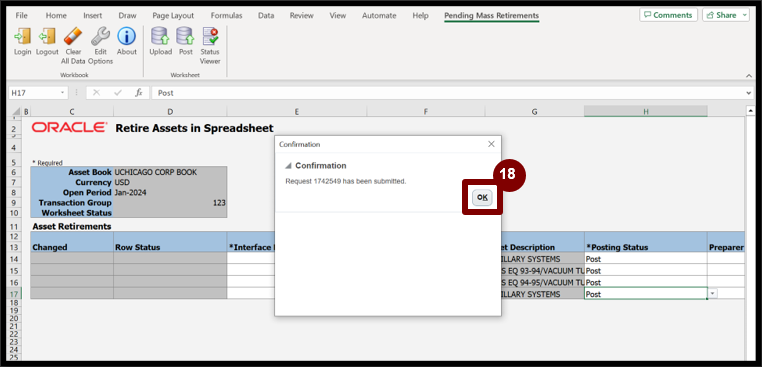Viewport: 762px width, 367px height.
Task: Select column G header
Action: [535, 112]
